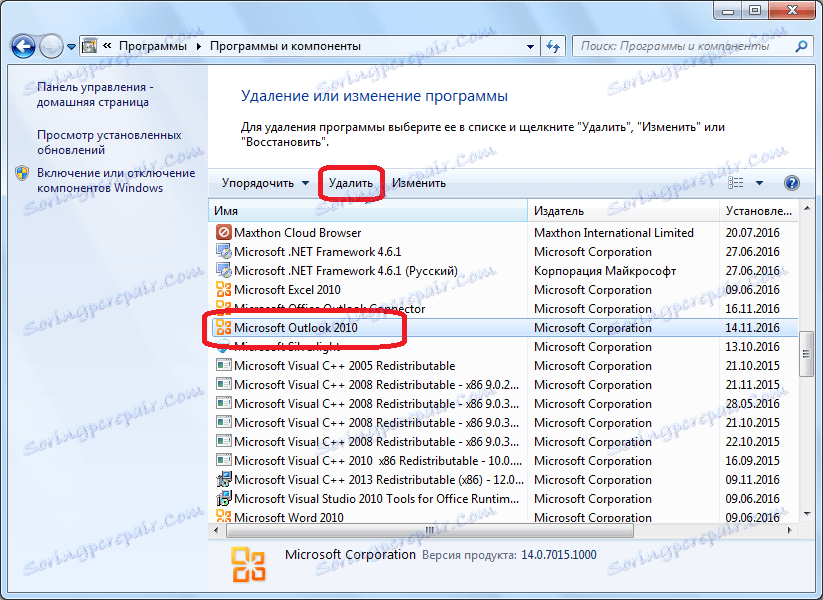823x600 pixels.
Task: Select Microsoft Visual C++ 2005 Redistributable name
Action: coord(344,366)
